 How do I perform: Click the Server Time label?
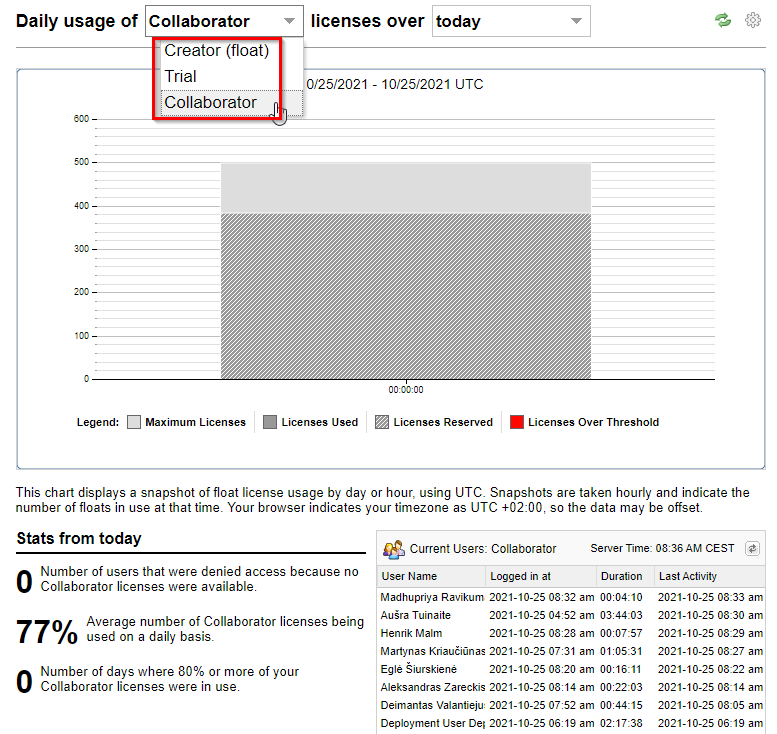(x=662, y=549)
